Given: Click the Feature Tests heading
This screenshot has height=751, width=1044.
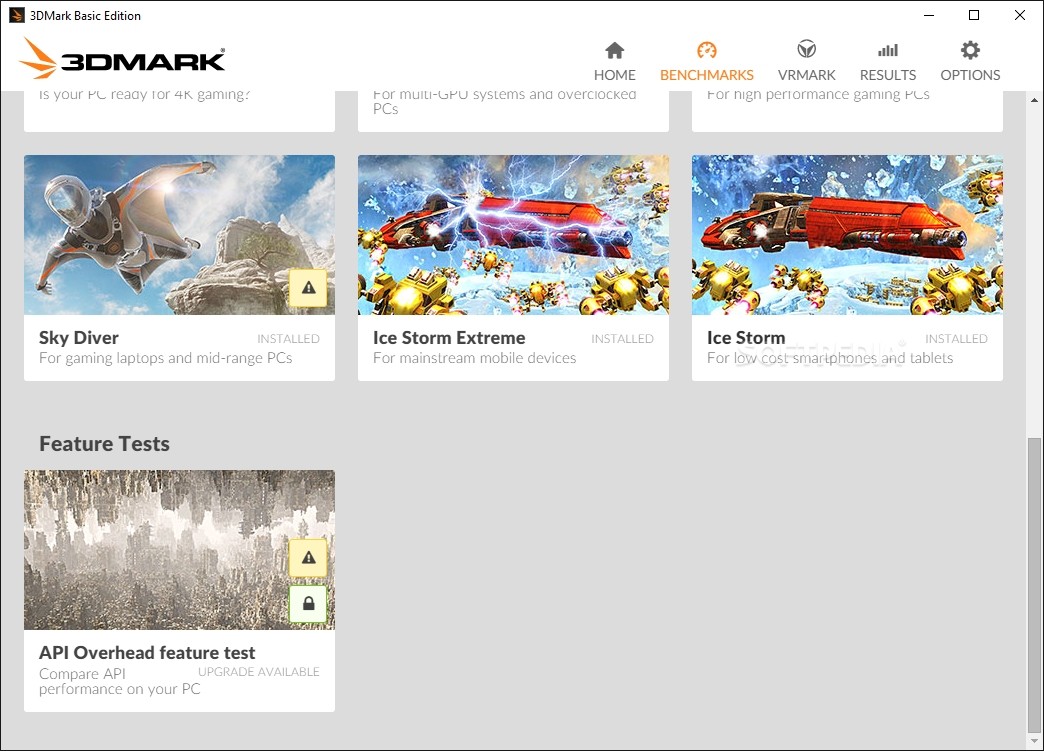Looking at the screenshot, I should click(105, 443).
